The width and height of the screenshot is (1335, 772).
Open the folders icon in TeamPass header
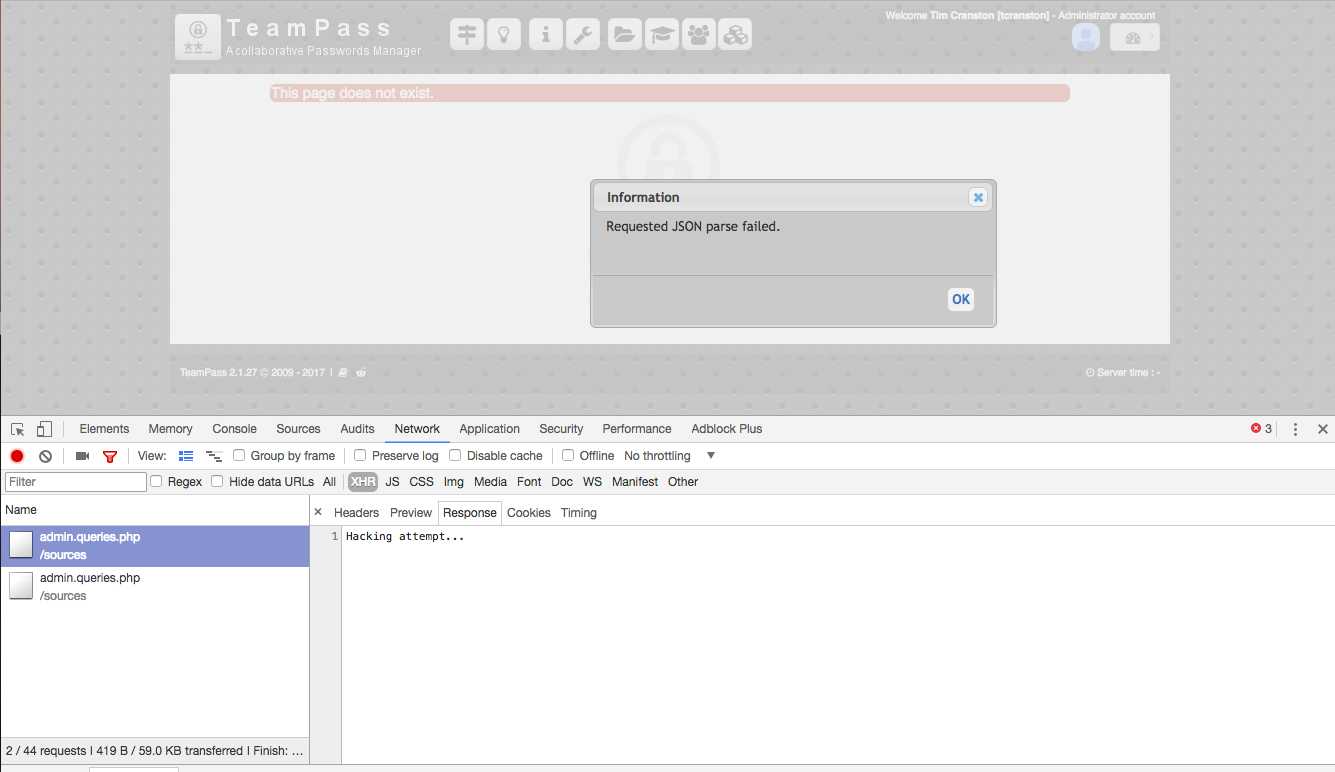624,34
